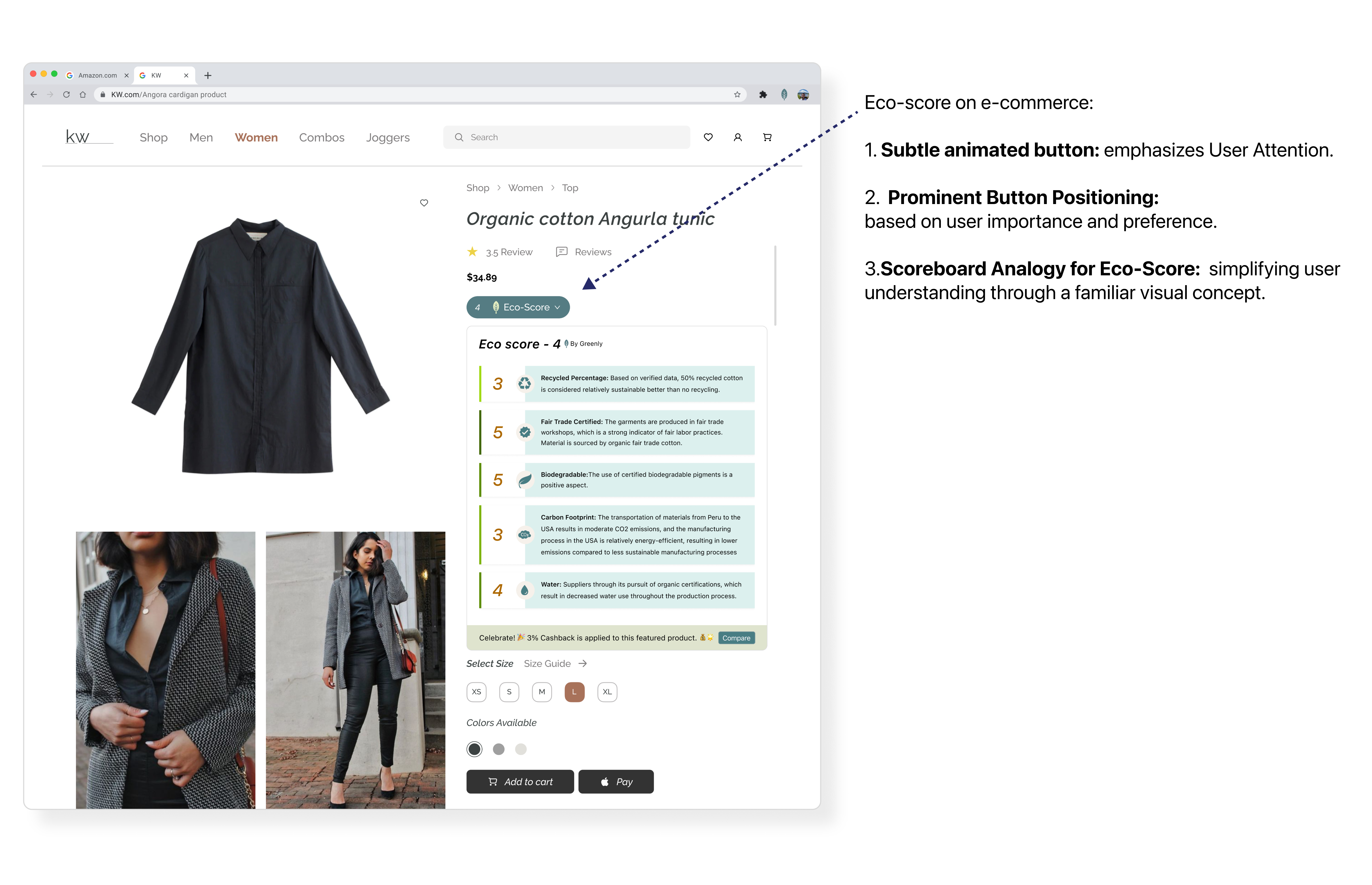Close the KW browser tab

coord(186,75)
